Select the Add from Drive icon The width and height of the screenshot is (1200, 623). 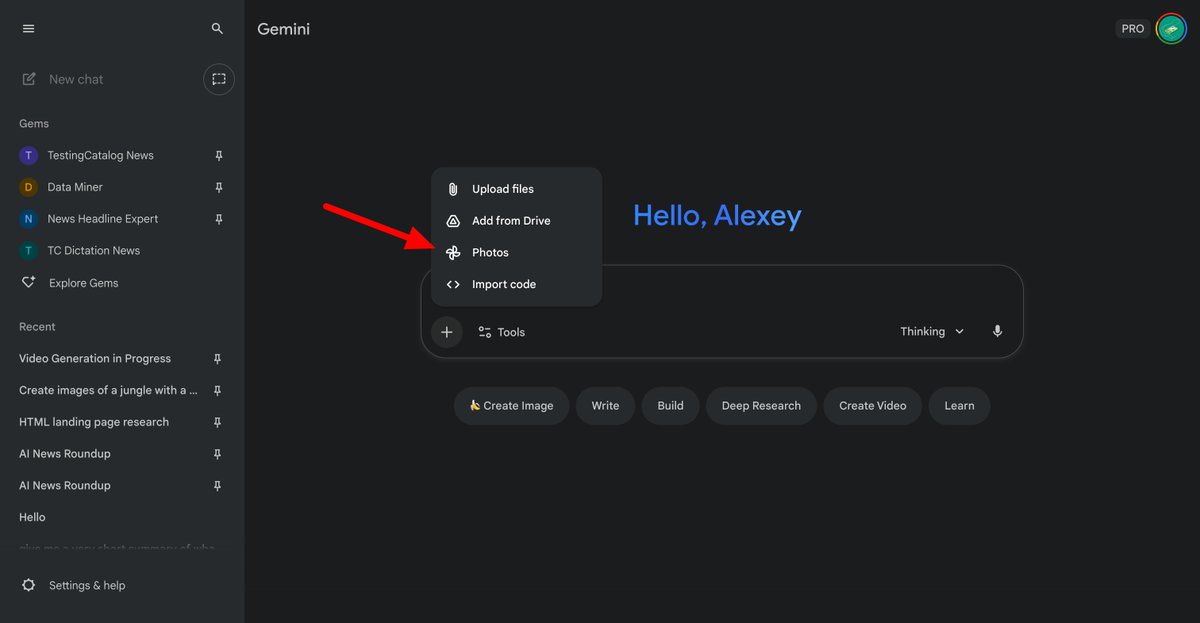pyautogui.click(x=453, y=220)
